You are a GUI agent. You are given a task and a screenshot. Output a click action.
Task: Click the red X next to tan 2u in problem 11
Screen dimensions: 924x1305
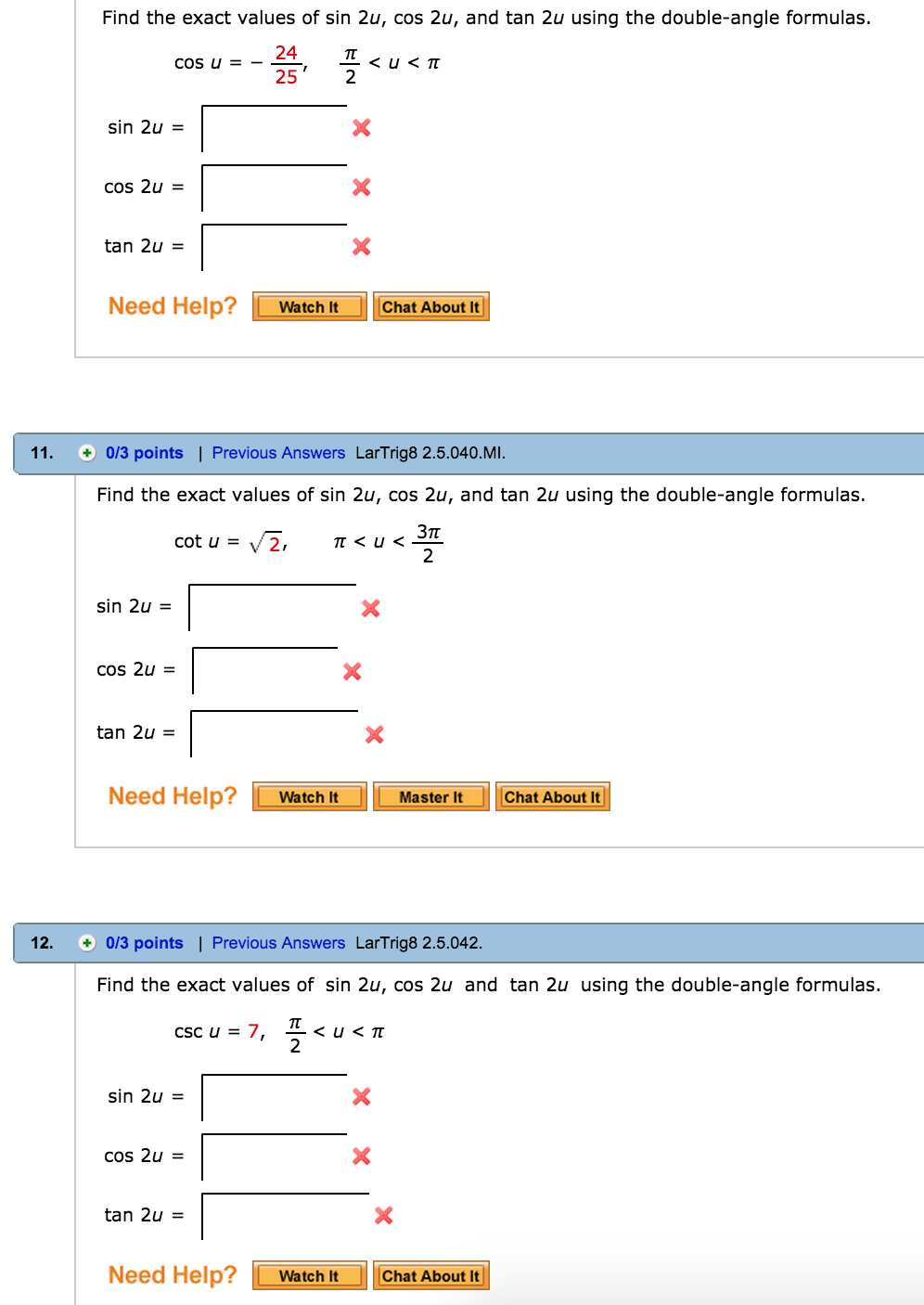point(373,734)
